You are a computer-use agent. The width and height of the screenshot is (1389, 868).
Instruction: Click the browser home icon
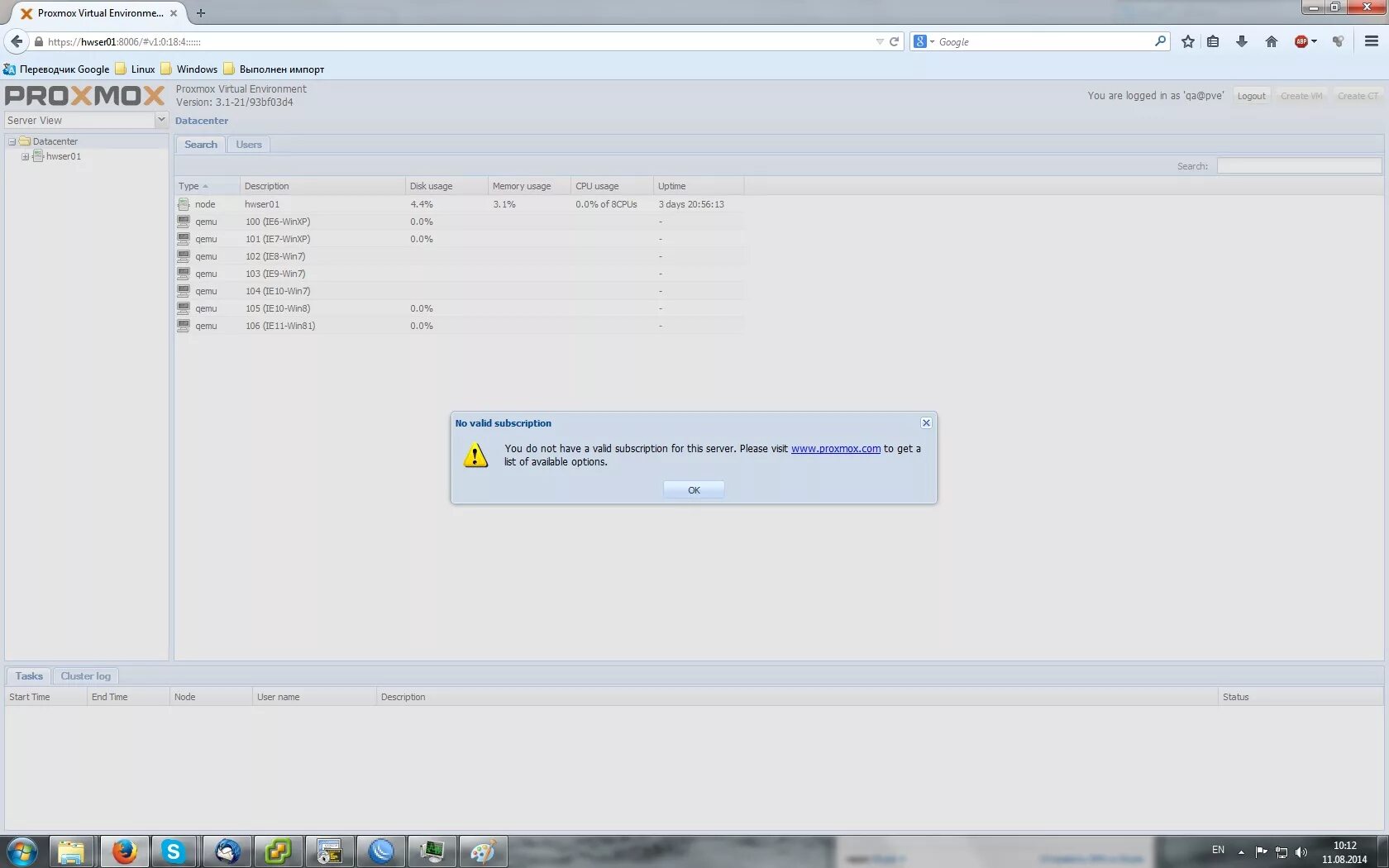click(x=1272, y=41)
